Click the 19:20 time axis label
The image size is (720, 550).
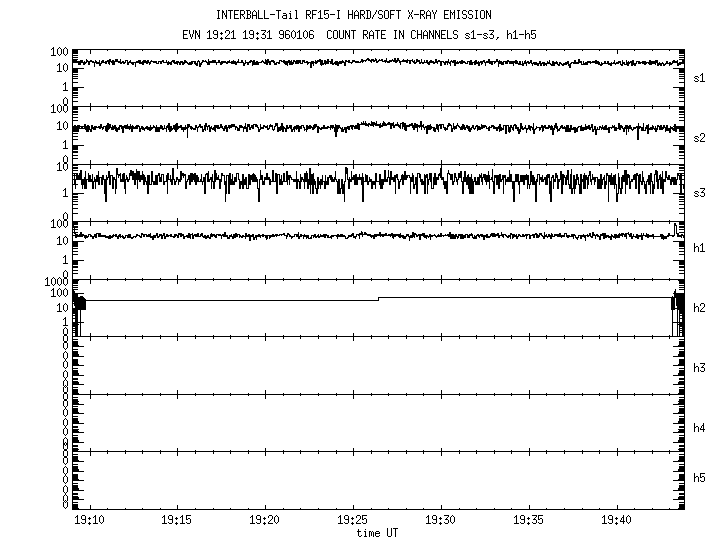264,520
